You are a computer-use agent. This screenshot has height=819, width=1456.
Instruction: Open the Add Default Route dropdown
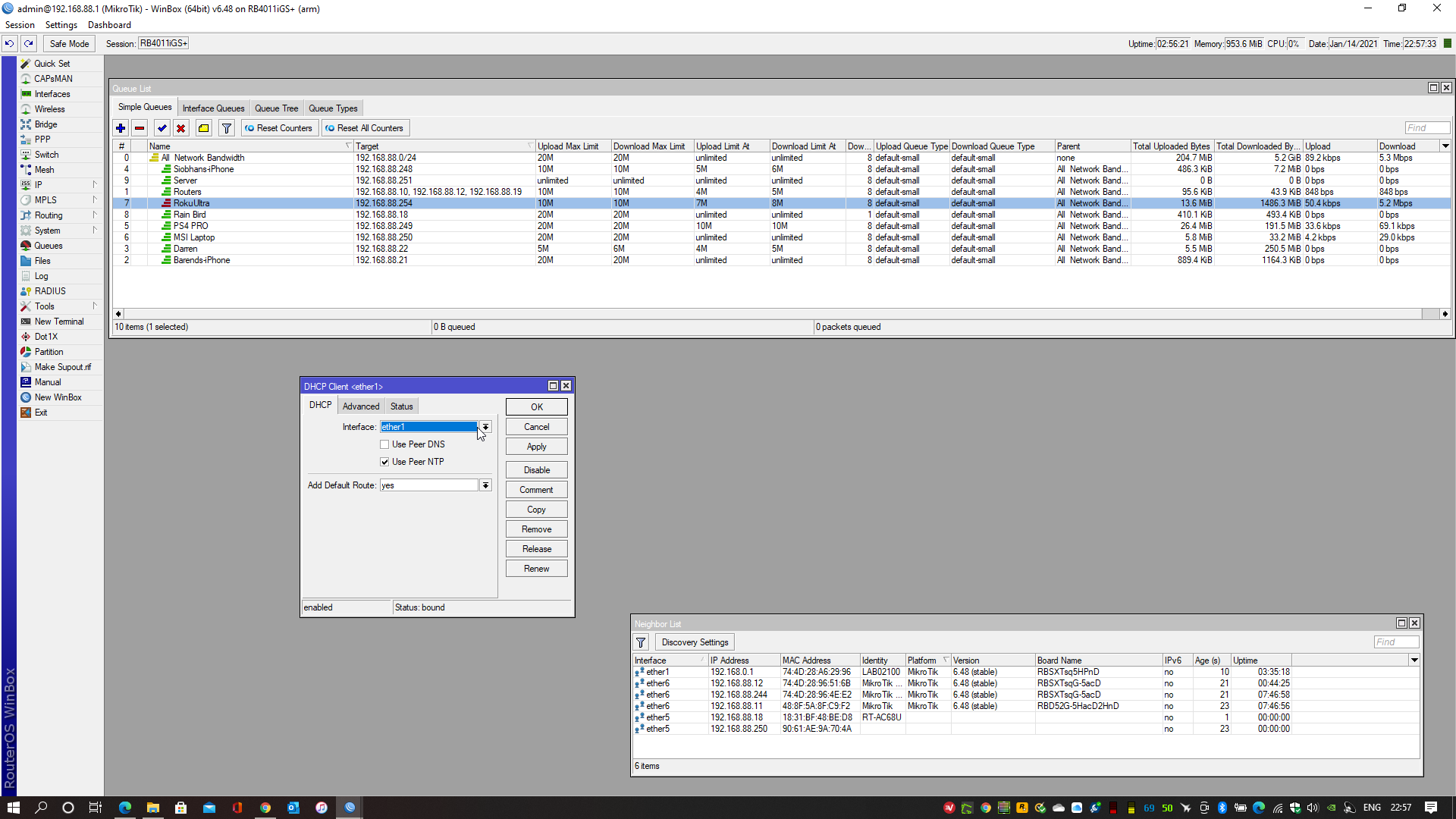pos(485,485)
